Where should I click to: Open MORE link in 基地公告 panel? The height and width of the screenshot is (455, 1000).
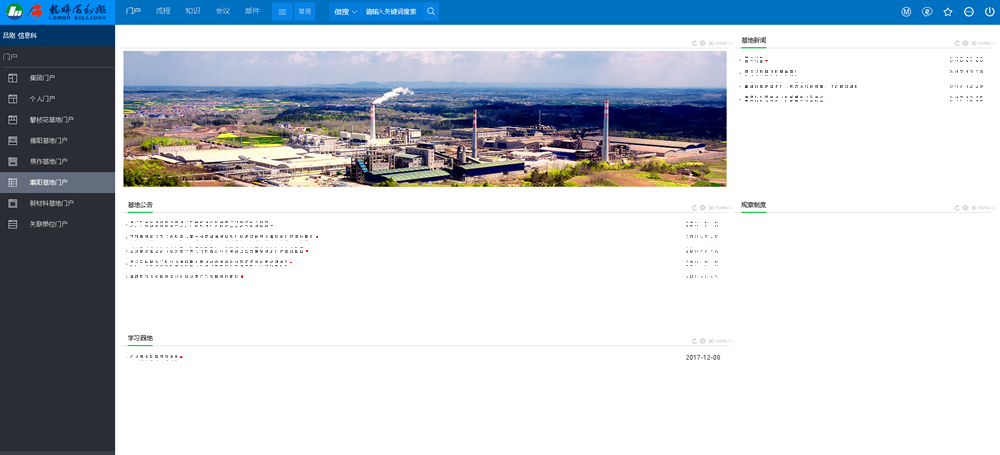point(723,208)
